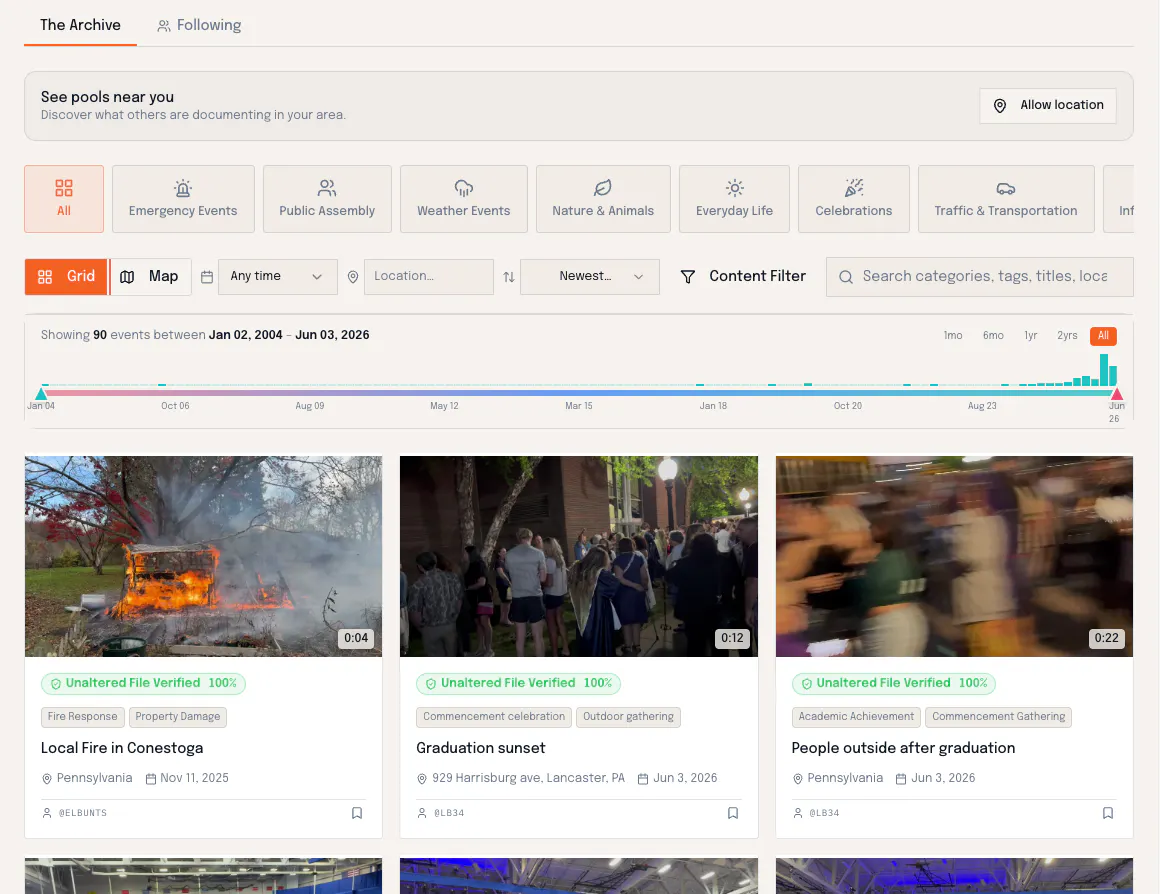Set timeline range to 6mo
The width and height of the screenshot is (1160, 894).
tap(993, 336)
